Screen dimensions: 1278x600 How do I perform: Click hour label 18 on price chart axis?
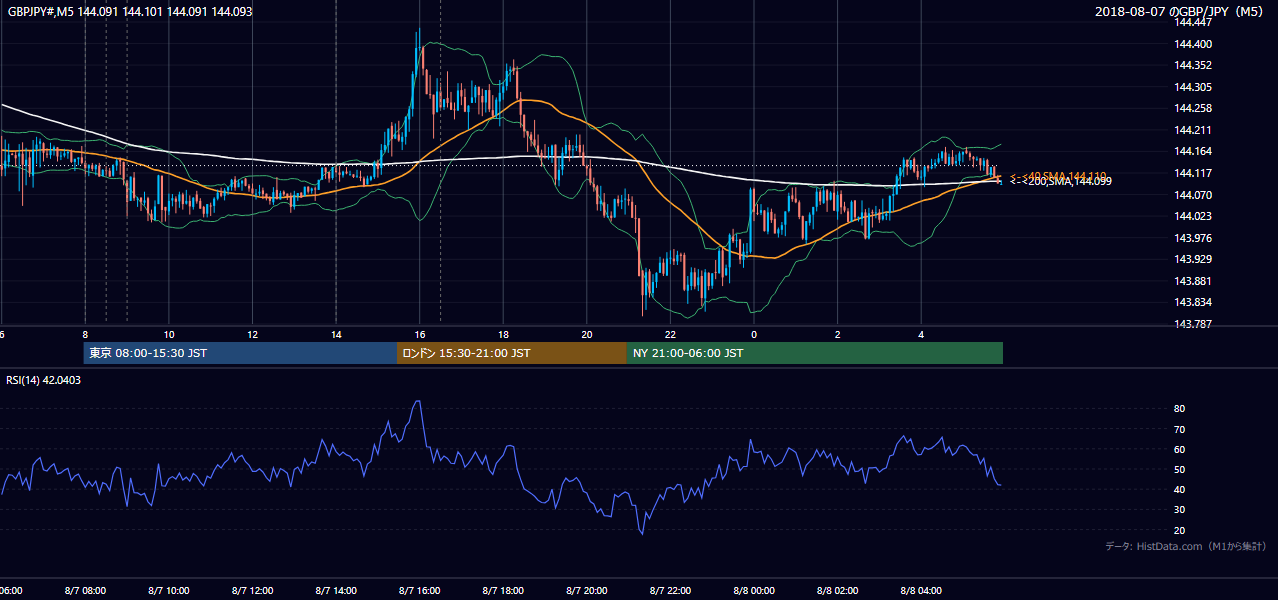(503, 334)
